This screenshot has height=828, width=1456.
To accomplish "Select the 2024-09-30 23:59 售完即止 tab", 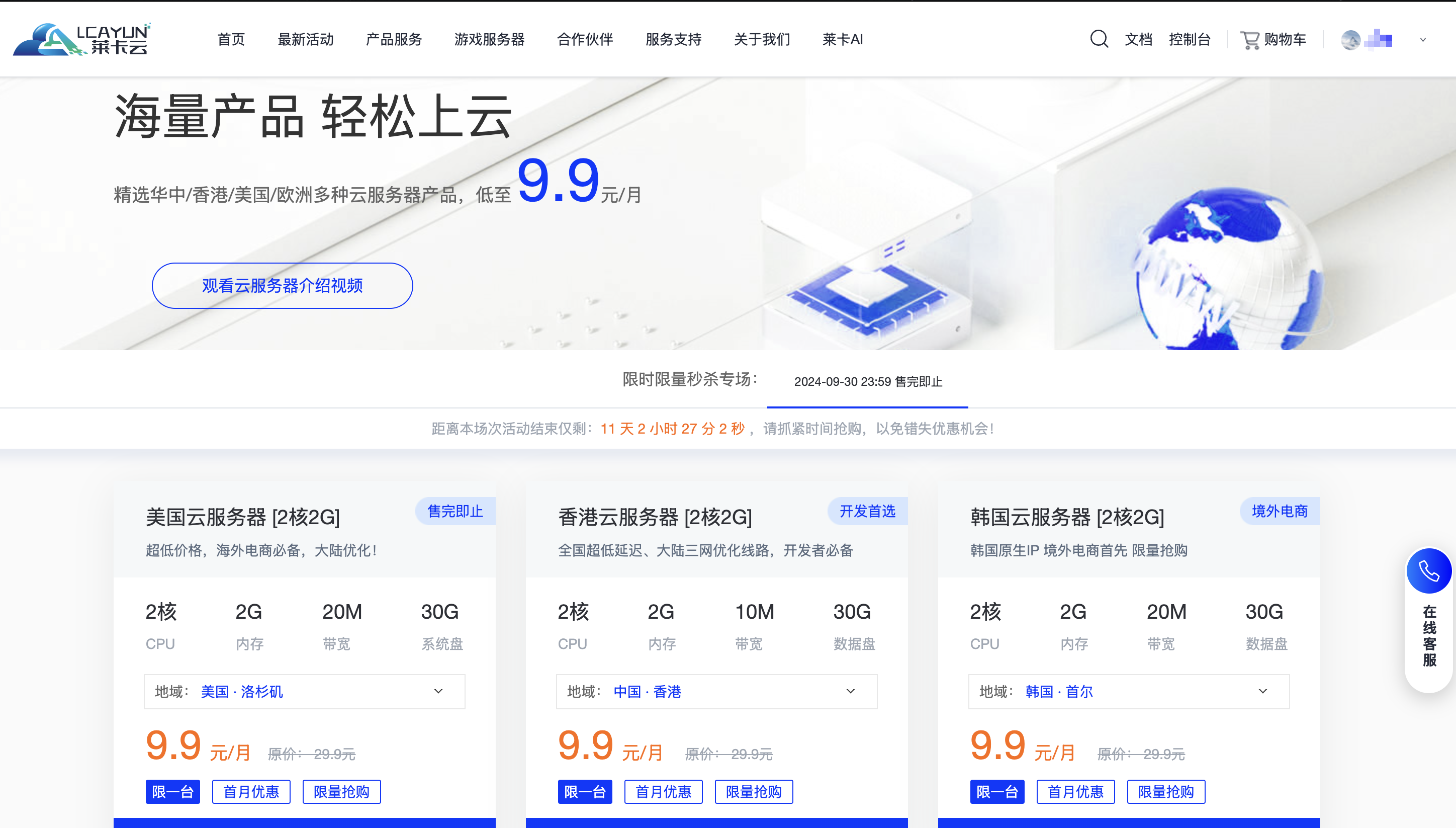I will pos(868,382).
